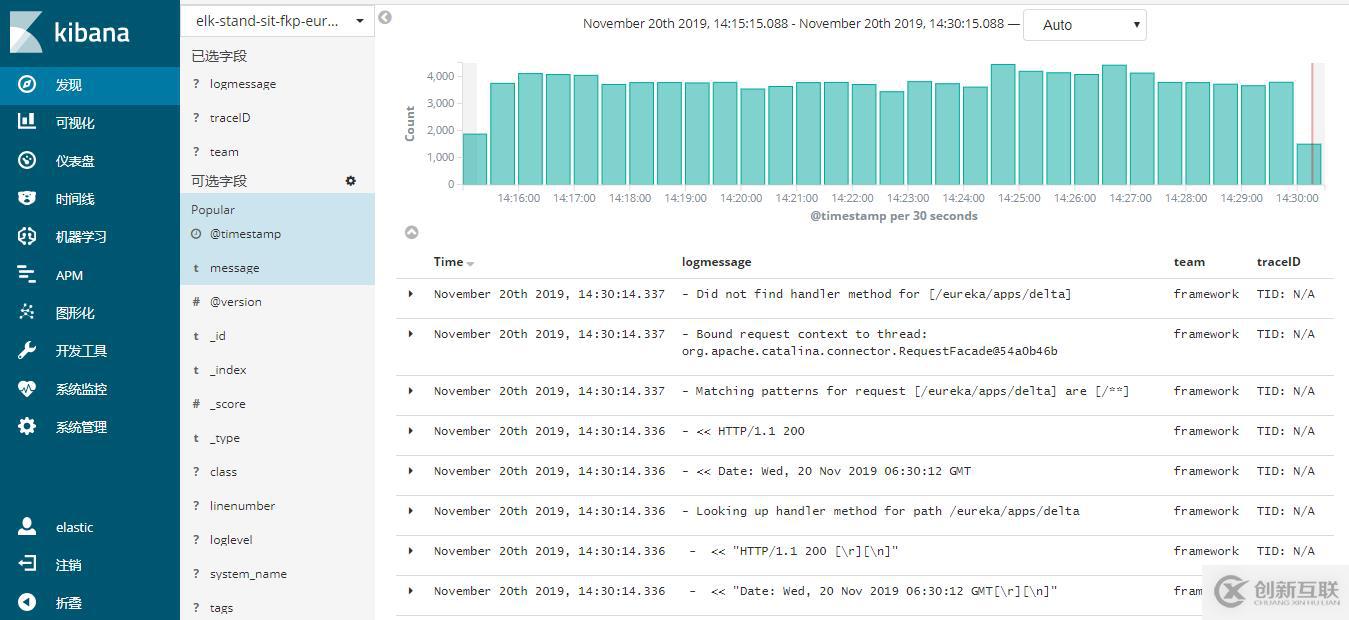Click the elastic user link
The height and width of the screenshot is (620, 1349).
(74, 527)
